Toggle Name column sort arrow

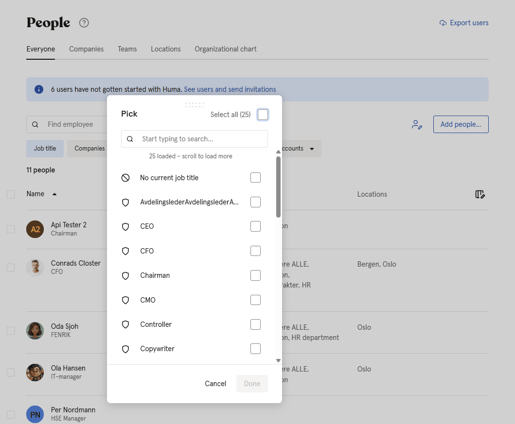[54, 194]
